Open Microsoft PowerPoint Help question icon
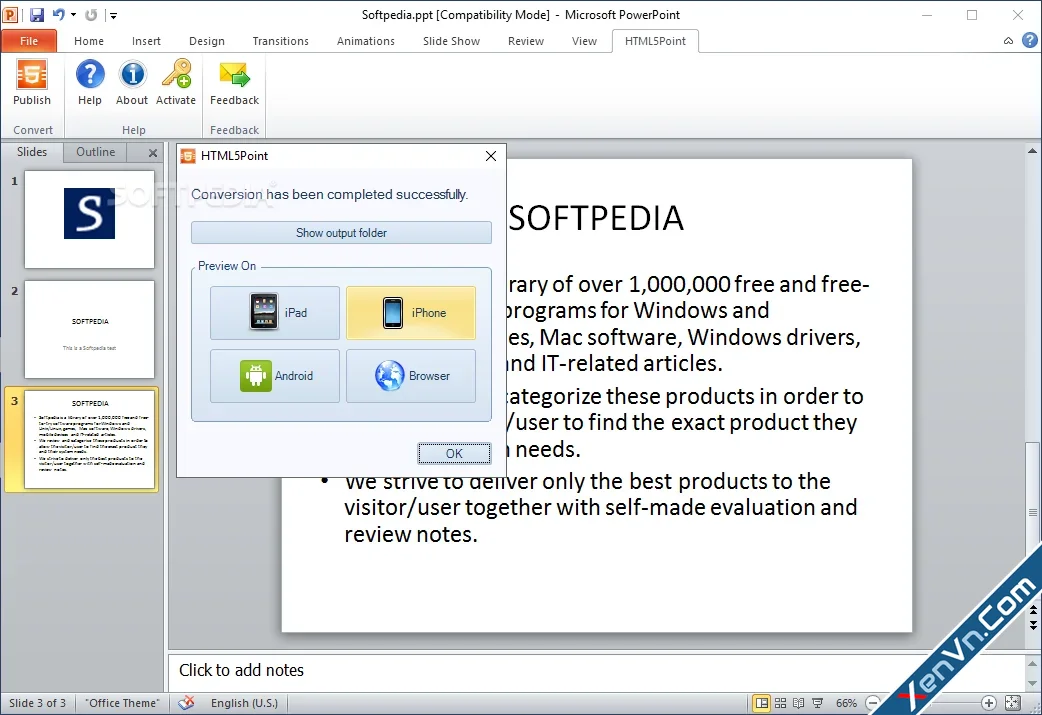 click(x=1029, y=40)
